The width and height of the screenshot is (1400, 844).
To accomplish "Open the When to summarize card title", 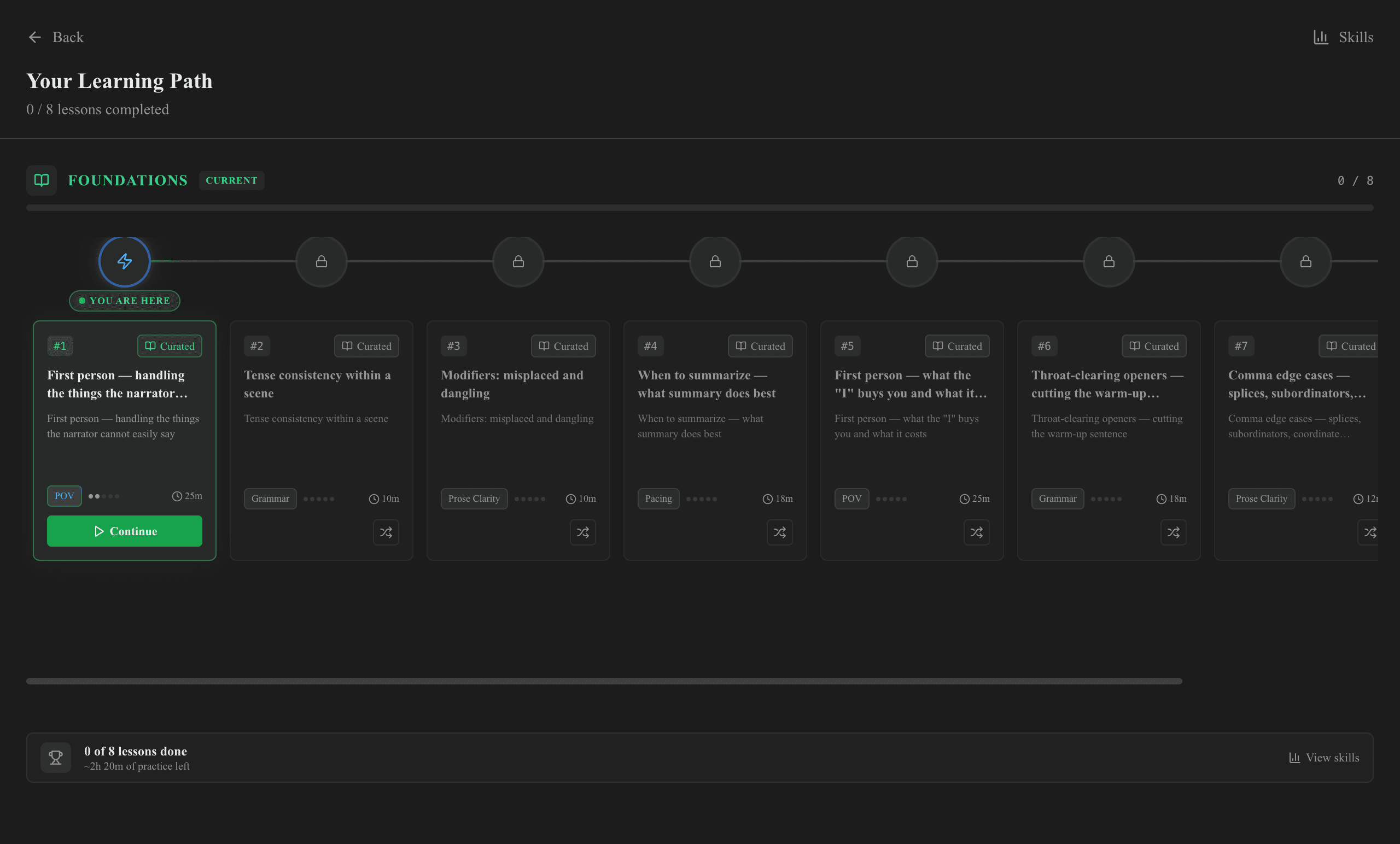I will [706, 384].
